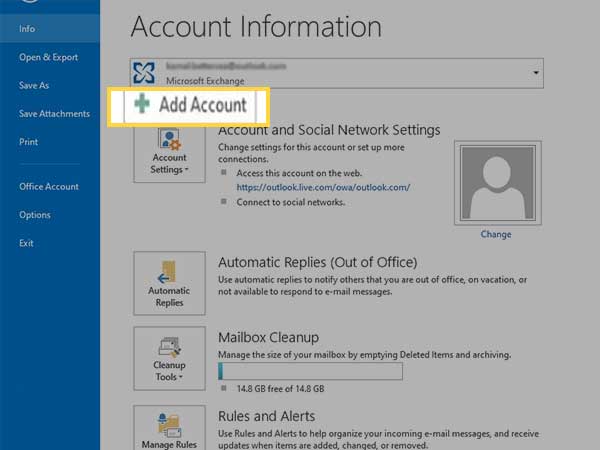Choose Save Attachments option
Viewport: 600px width, 450px height.
54,114
